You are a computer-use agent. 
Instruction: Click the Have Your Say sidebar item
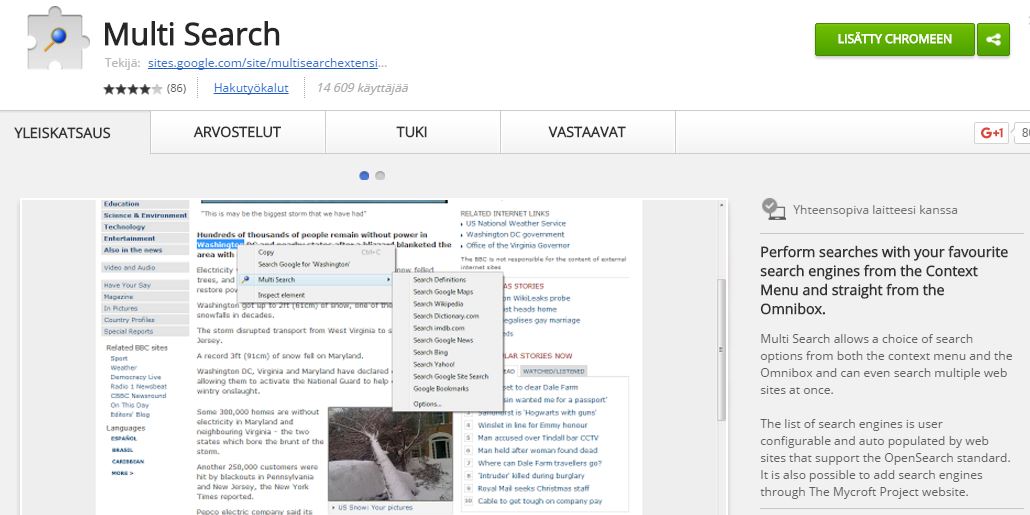pos(145,285)
